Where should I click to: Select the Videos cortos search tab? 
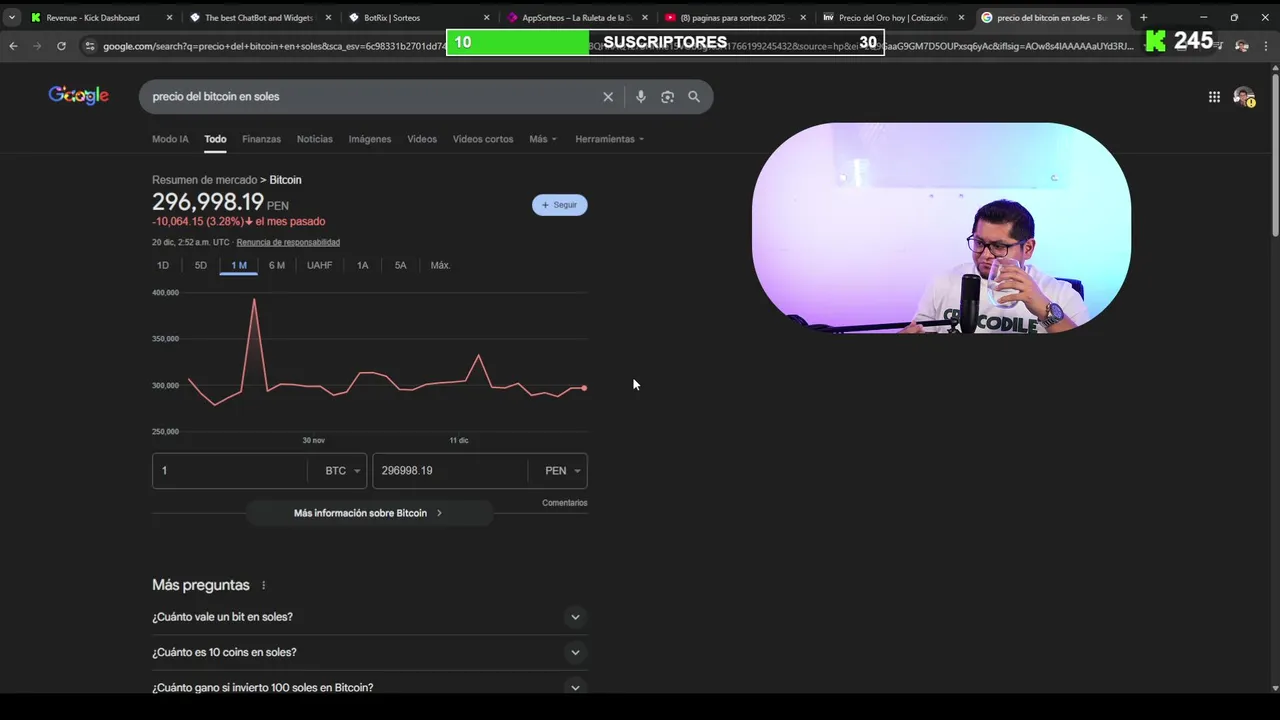pos(483,139)
